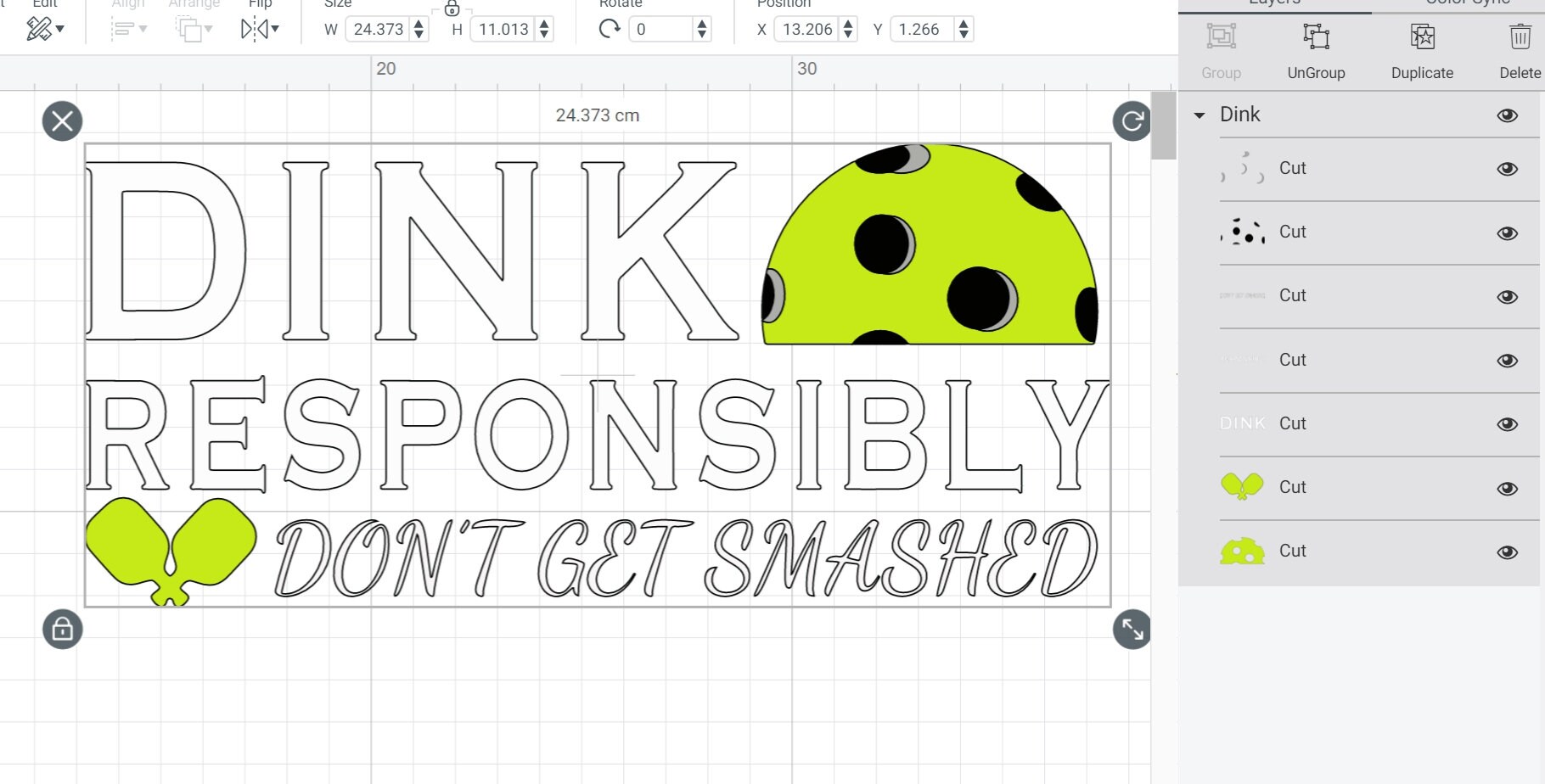1545x784 pixels.
Task: Hide the DINK text Cut layer
Action: pyautogui.click(x=1508, y=424)
